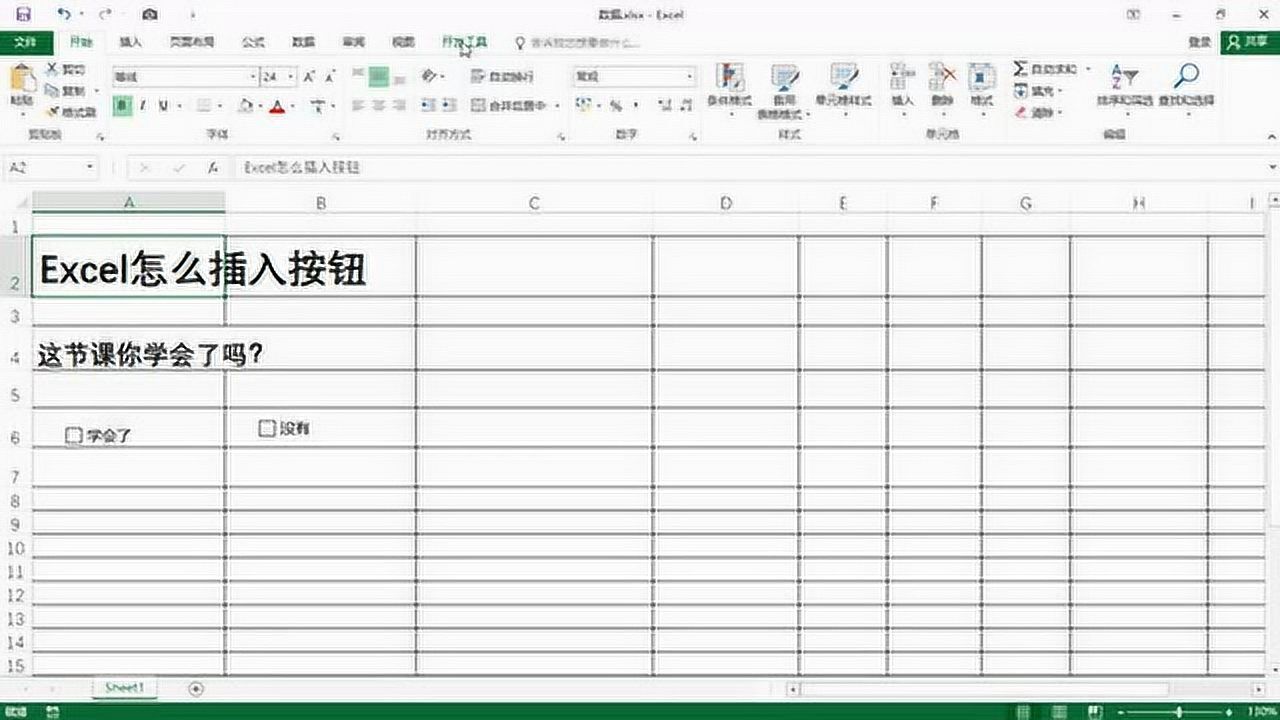Open the borders dropdown arrow
Screen dimensions: 1280x720
(x=221, y=105)
